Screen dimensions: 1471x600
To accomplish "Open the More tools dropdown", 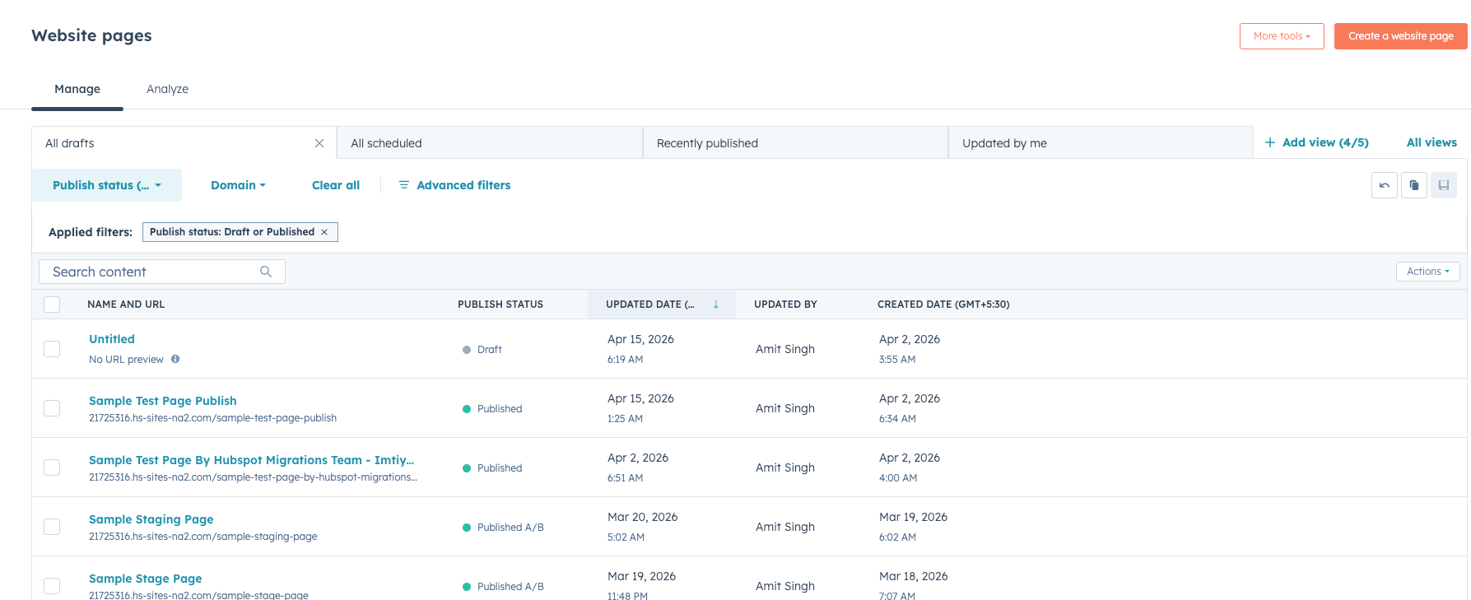I will (x=1282, y=36).
